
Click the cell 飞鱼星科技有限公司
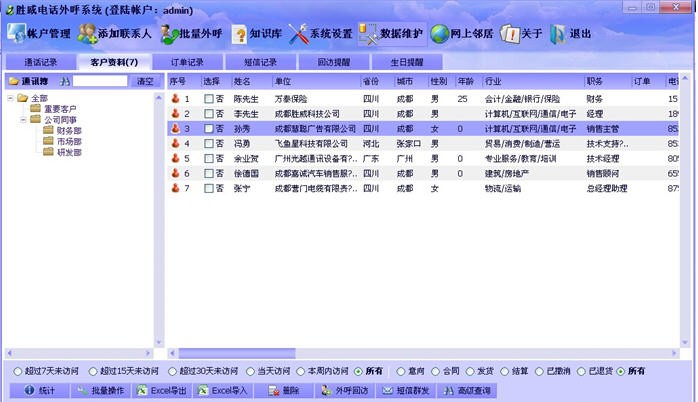click(311, 144)
